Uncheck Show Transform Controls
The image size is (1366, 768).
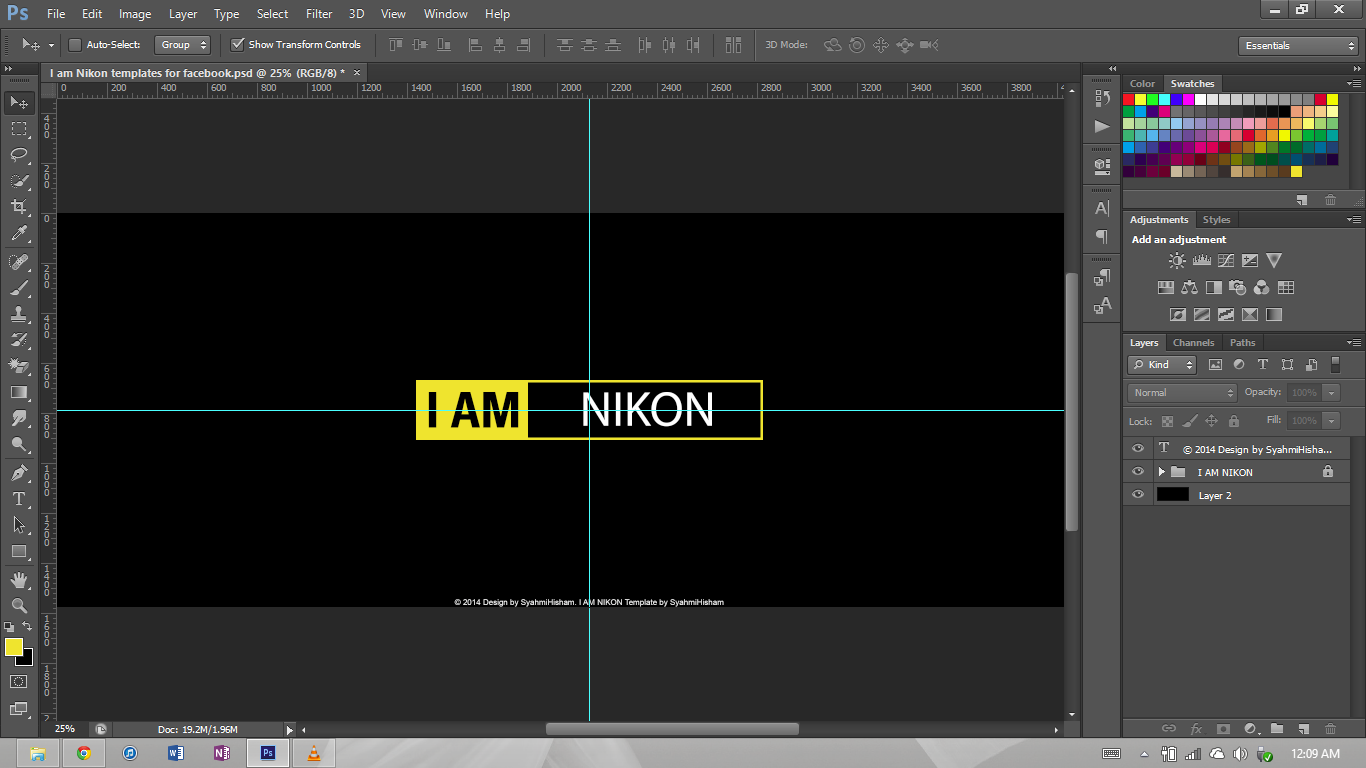tap(238, 45)
